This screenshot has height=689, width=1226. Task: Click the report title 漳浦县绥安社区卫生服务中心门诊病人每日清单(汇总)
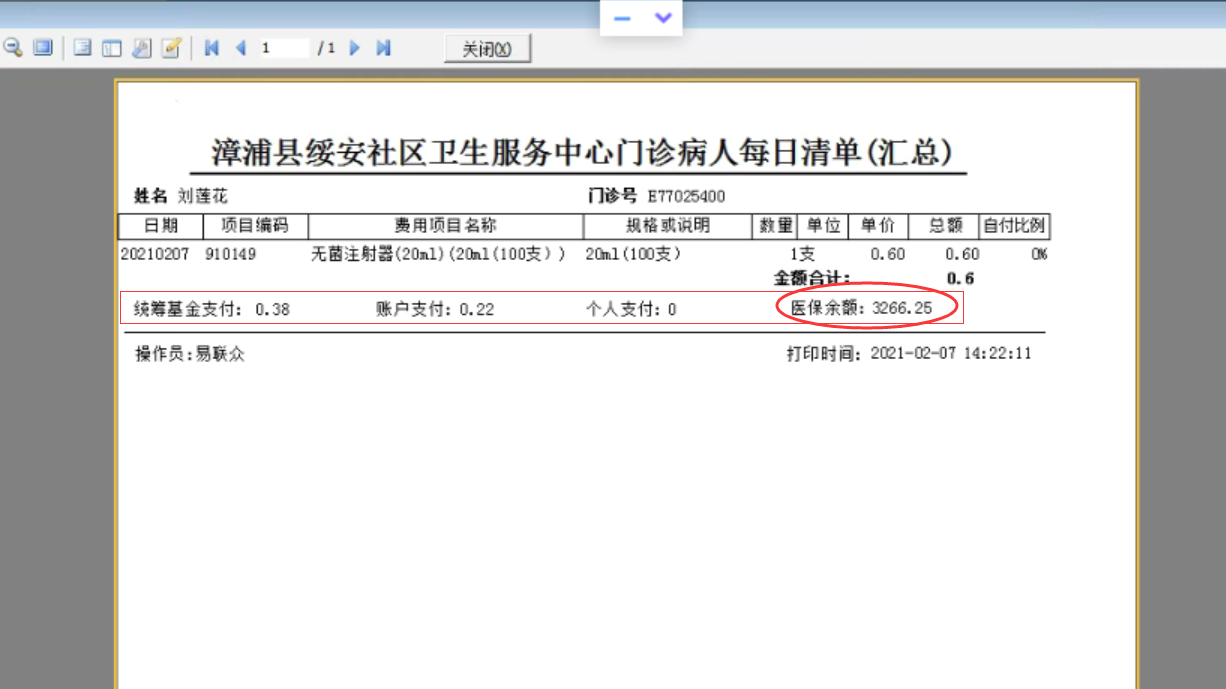(580, 153)
